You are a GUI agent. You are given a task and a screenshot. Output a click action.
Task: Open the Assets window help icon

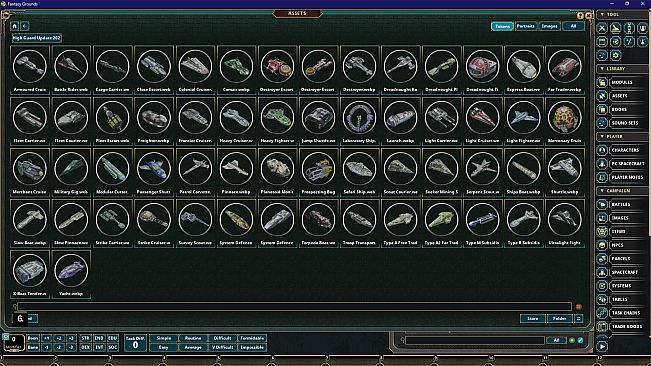tap(580, 16)
